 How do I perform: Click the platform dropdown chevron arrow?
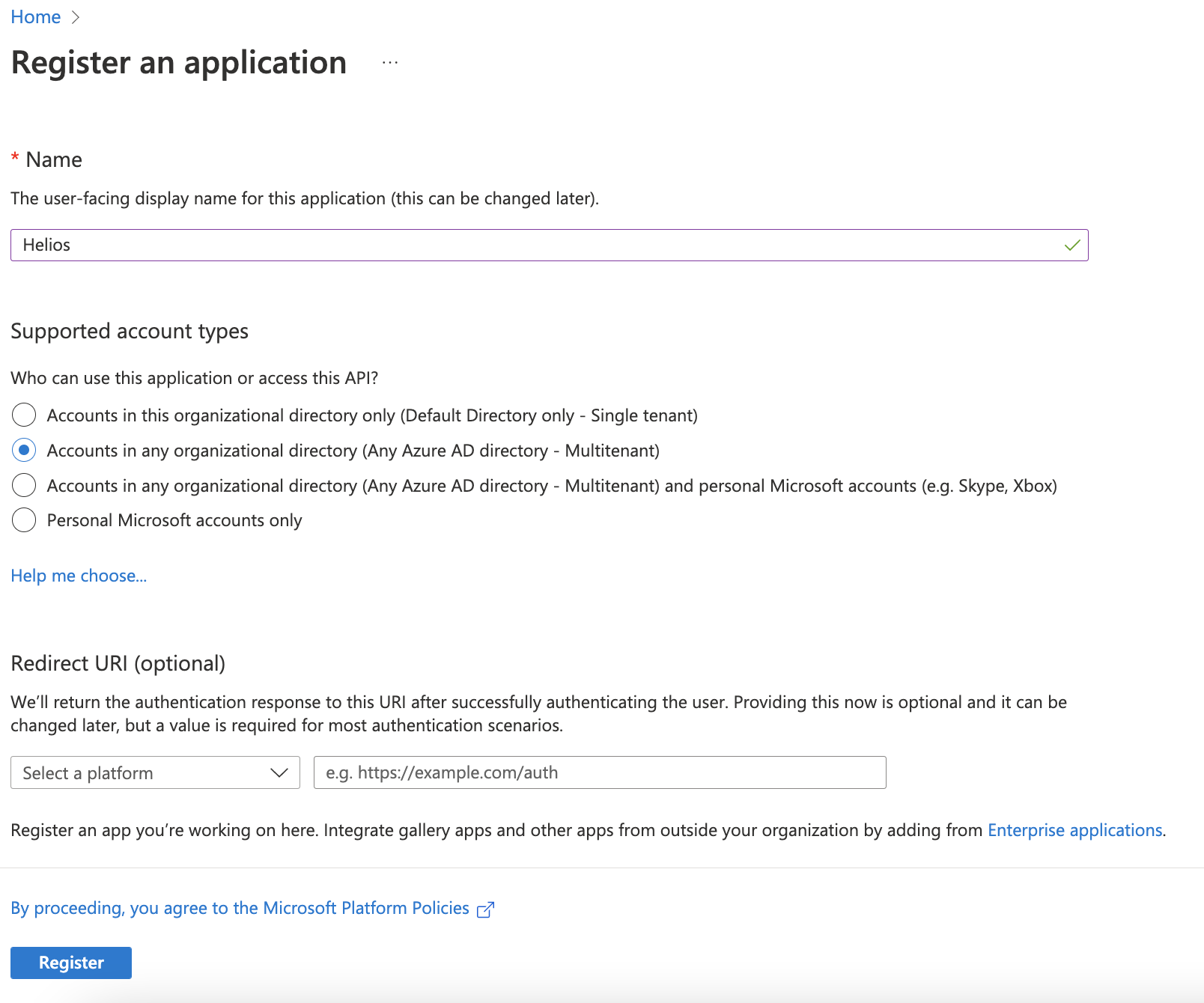pyautogui.click(x=279, y=772)
